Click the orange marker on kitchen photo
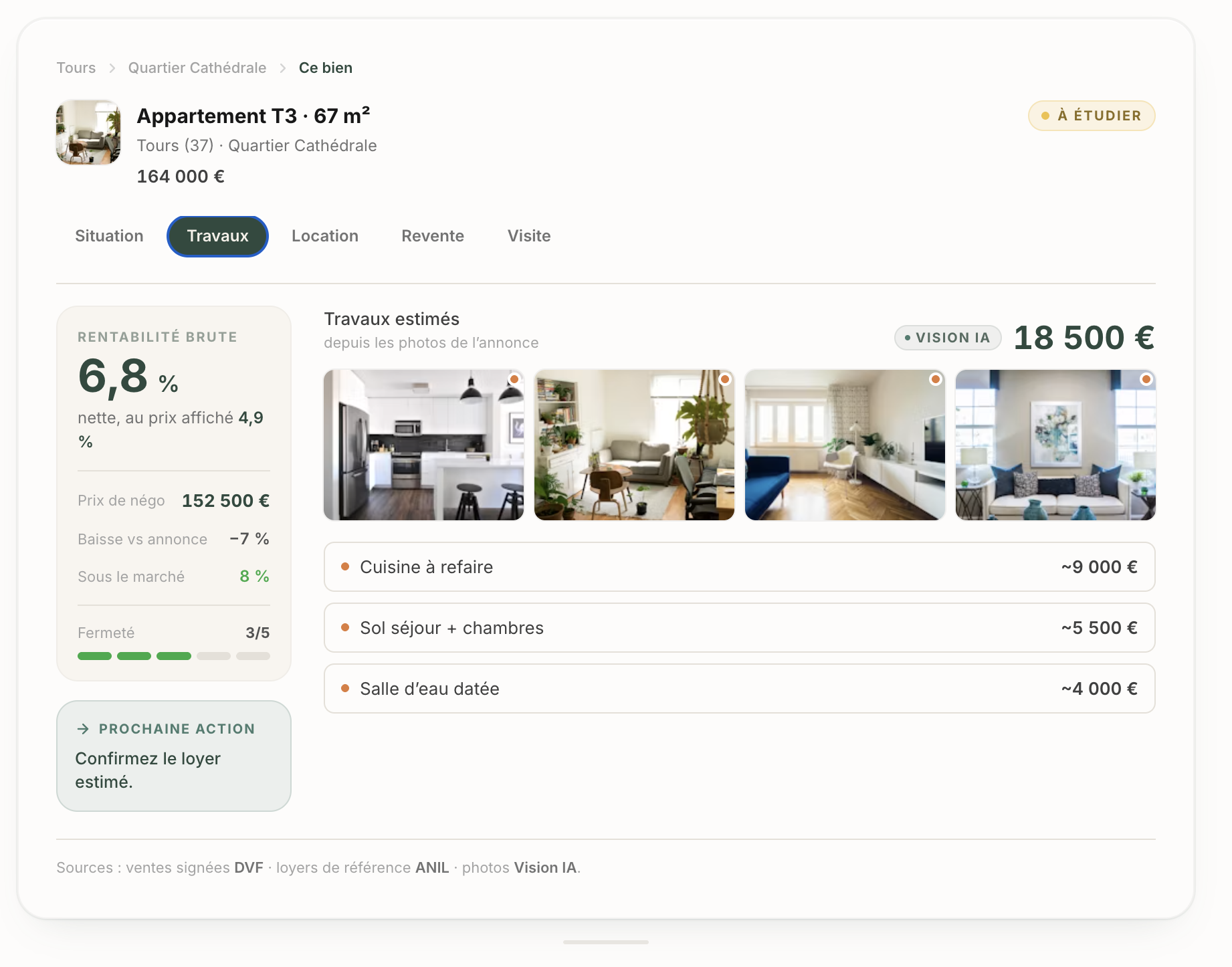The width and height of the screenshot is (1232, 967). pyautogui.click(x=514, y=379)
